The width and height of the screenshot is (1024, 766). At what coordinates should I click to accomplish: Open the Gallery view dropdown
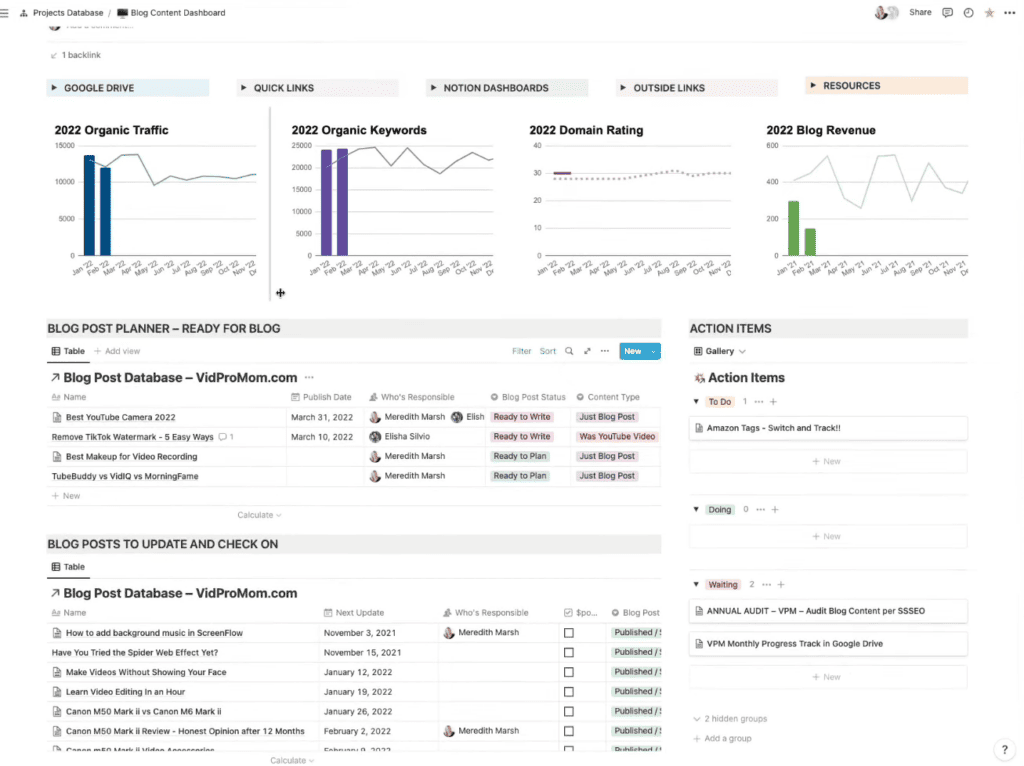coord(719,351)
